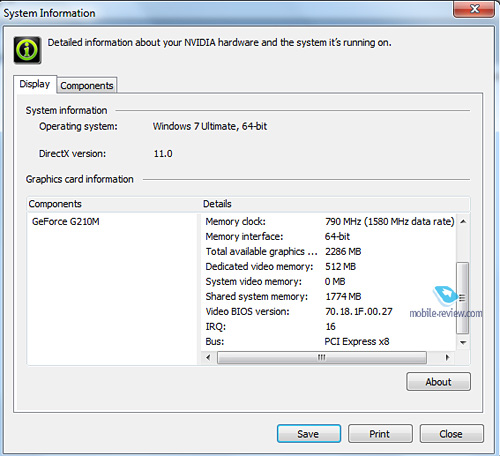Select the Dedicated video memory row
This screenshot has height=456, width=500.
[x=329, y=267]
